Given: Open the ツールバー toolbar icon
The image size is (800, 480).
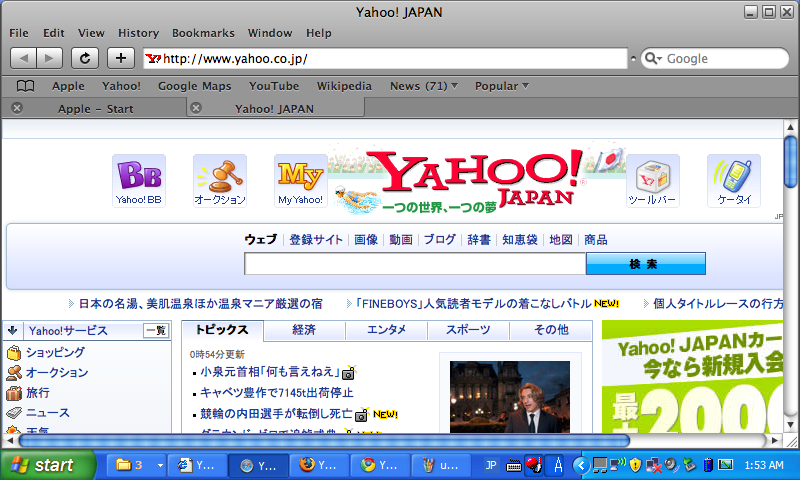Looking at the screenshot, I should pos(653,181).
